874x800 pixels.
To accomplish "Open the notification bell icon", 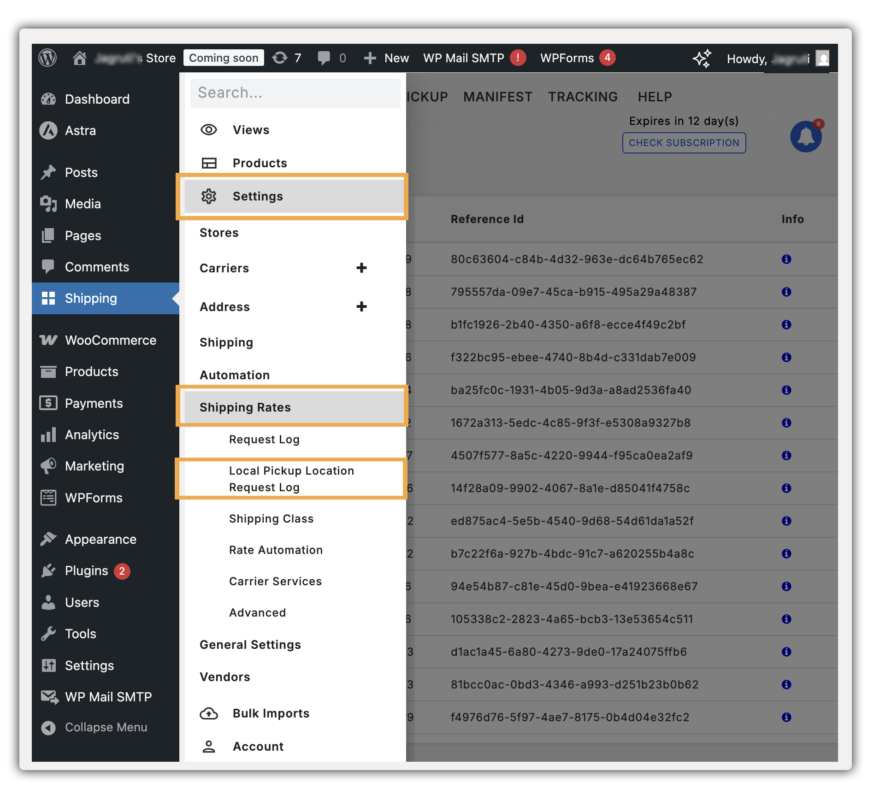I will coord(806,137).
